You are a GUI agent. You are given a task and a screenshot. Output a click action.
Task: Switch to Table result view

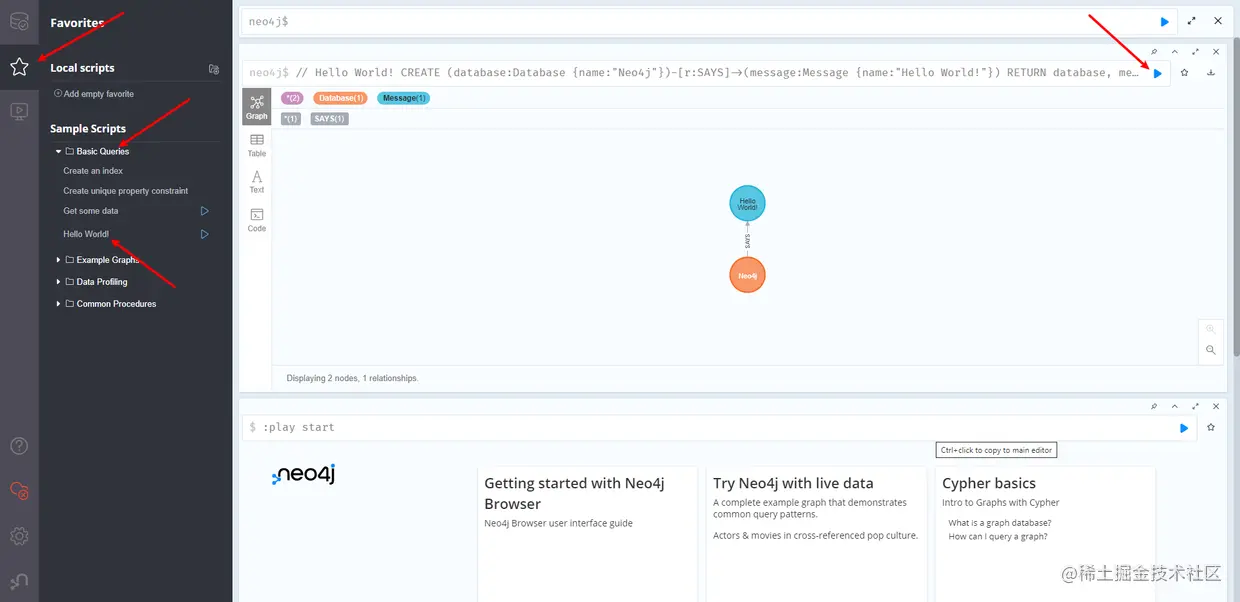(x=257, y=145)
